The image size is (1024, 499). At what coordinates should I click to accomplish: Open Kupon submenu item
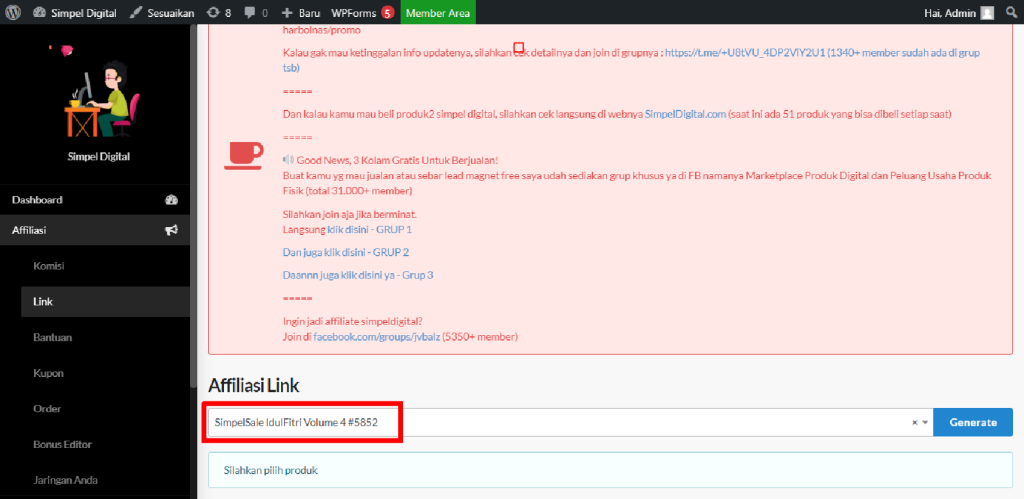point(48,373)
